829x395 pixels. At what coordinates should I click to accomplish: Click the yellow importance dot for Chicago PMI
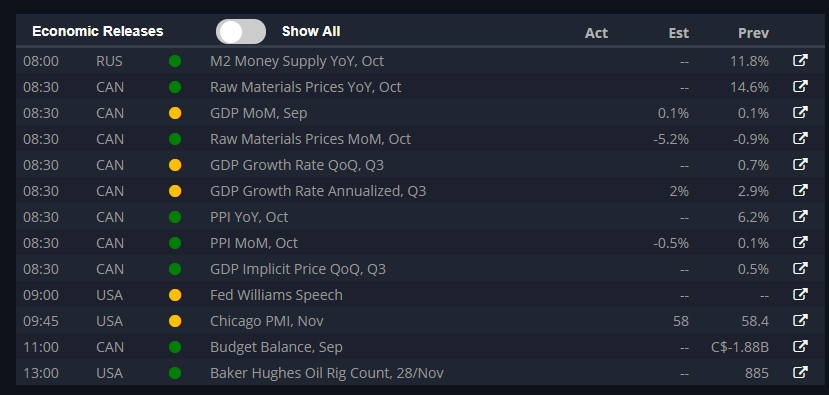(175, 321)
